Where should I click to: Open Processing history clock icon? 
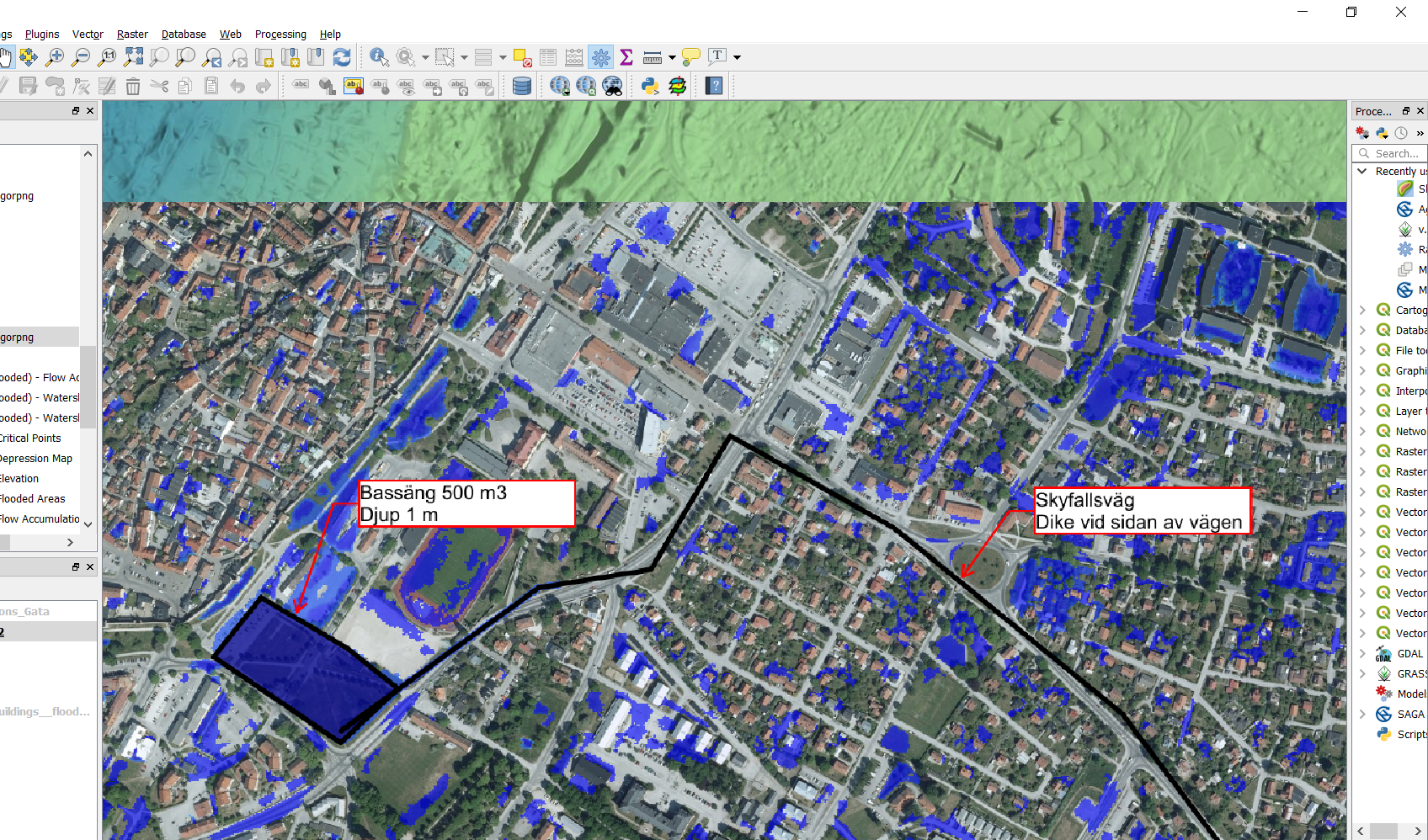(x=1401, y=133)
